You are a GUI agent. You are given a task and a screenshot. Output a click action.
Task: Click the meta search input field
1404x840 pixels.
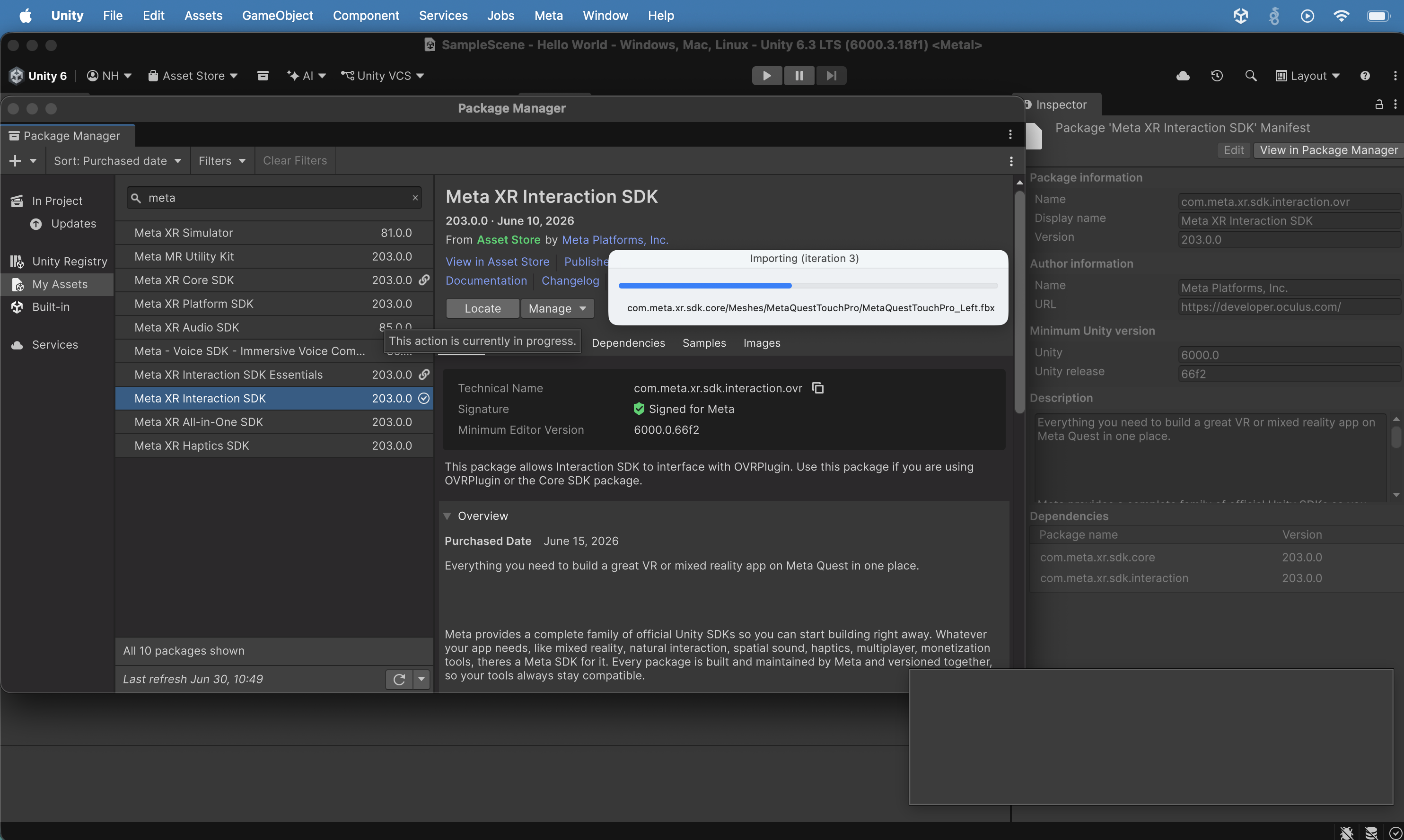point(274,198)
